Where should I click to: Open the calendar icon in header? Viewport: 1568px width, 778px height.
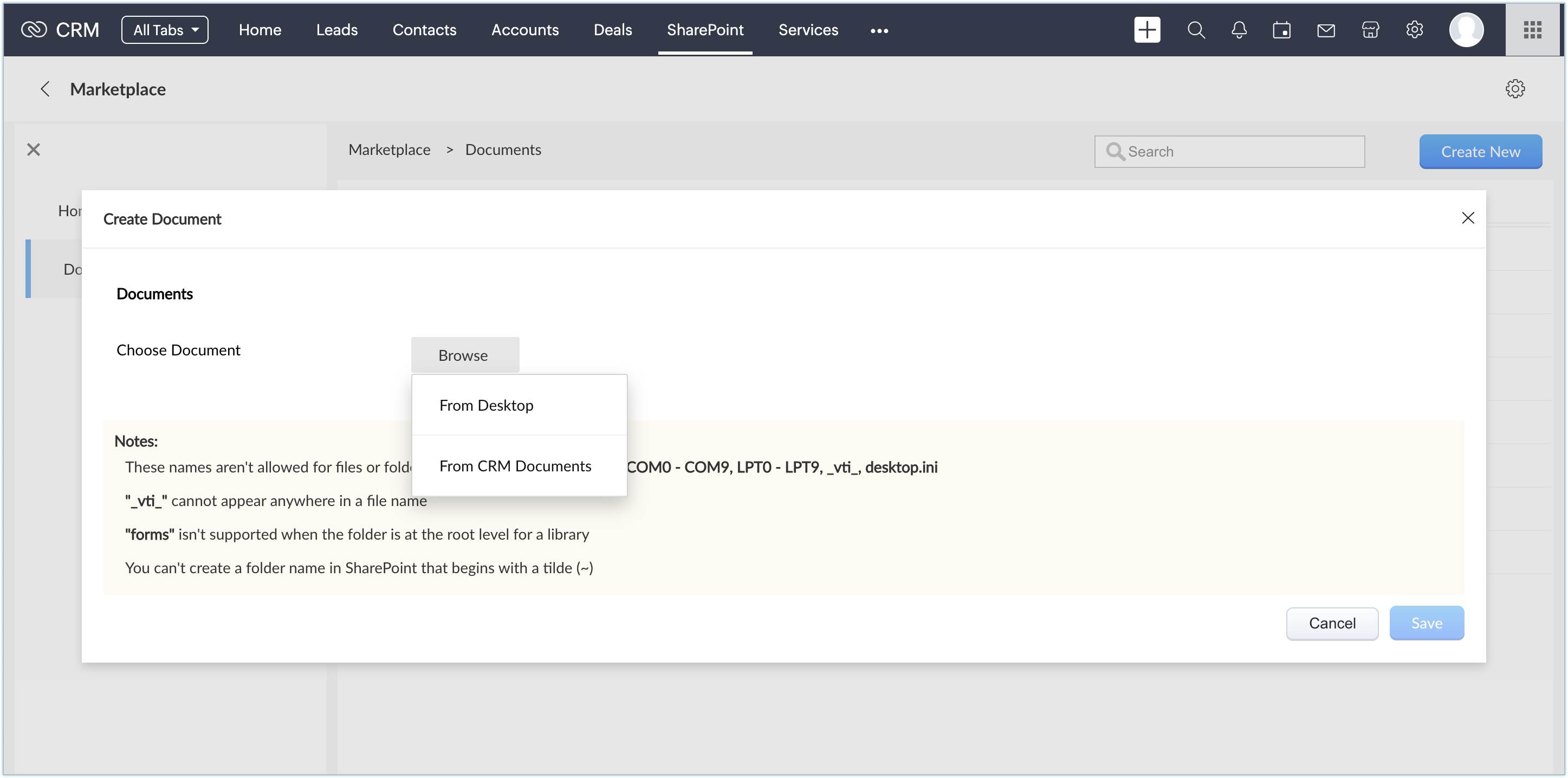(x=1281, y=30)
